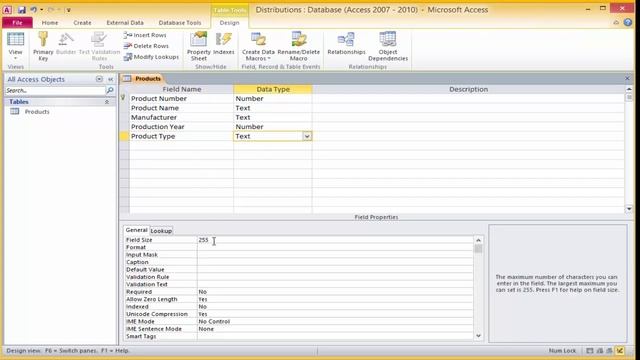Click in navigation Search box
This screenshot has width=640, height=360.
click(x=55, y=90)
